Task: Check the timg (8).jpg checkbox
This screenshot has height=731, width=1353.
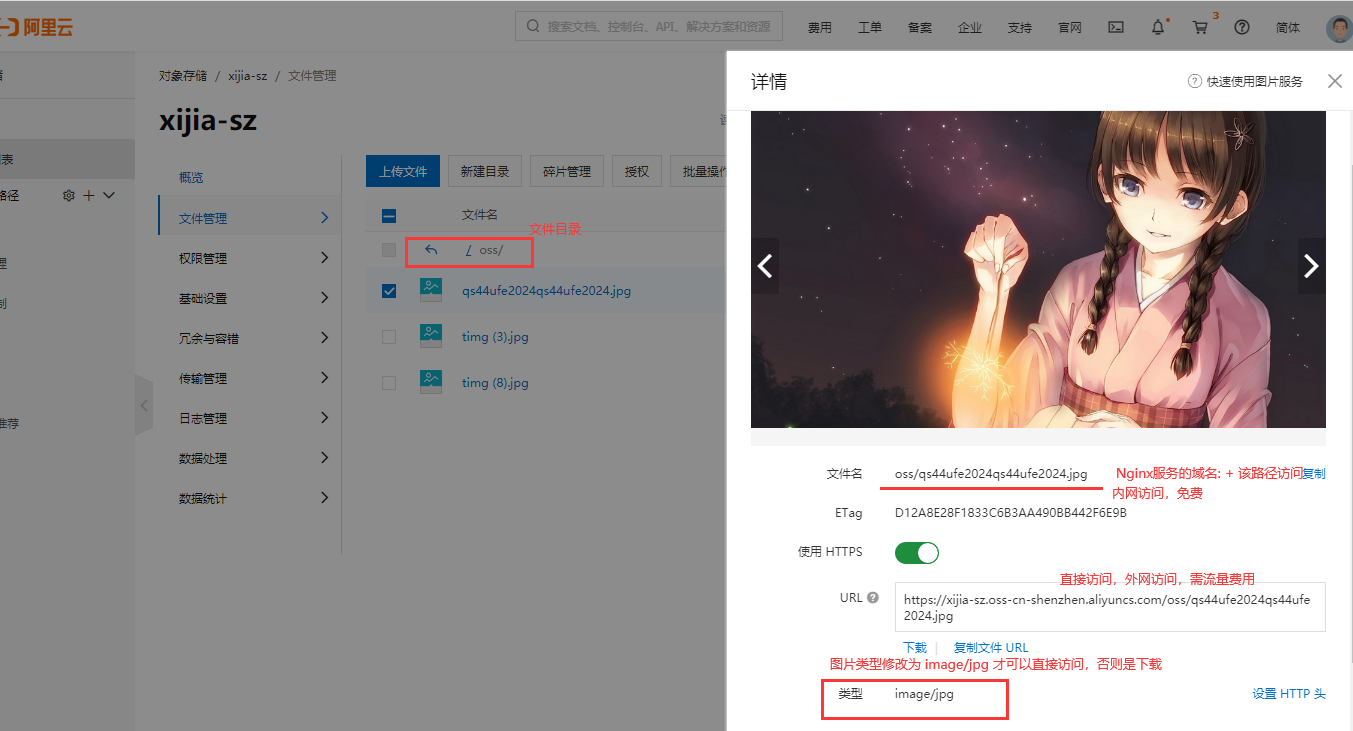Action: tap(389, 382)
